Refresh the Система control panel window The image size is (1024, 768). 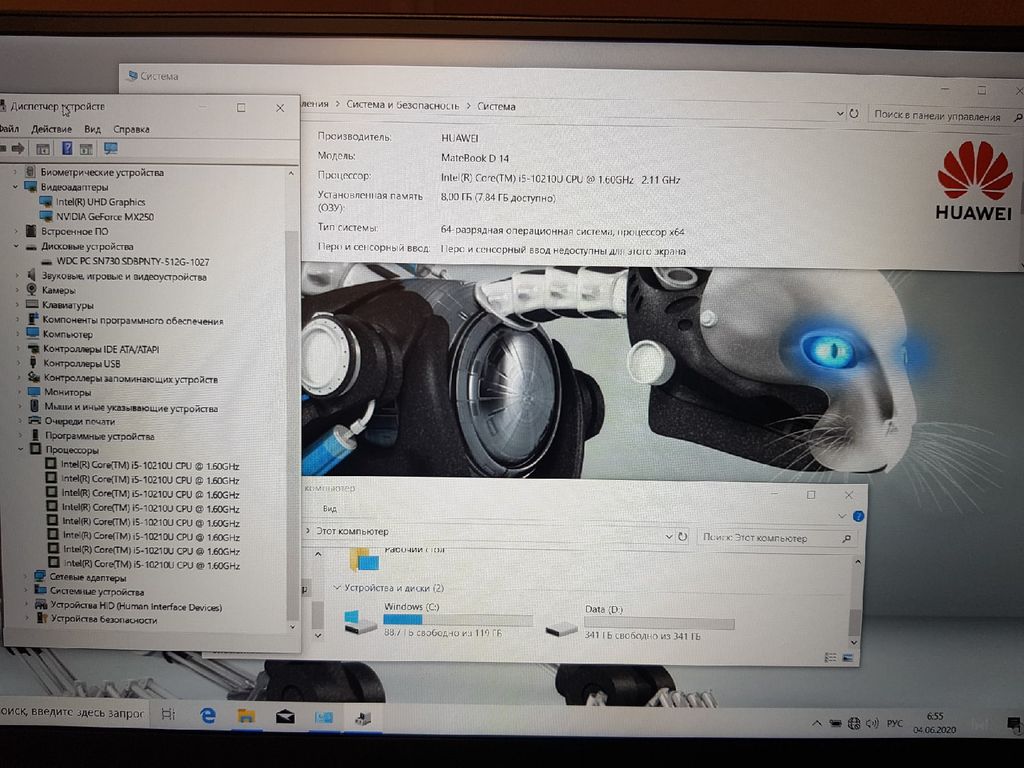point(854,114)
